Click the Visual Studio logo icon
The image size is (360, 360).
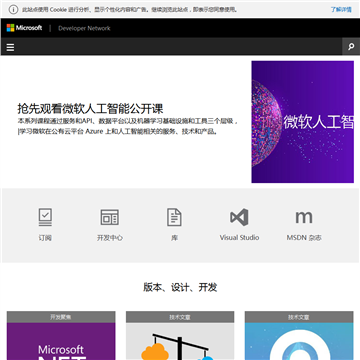[x=239, y=217]
